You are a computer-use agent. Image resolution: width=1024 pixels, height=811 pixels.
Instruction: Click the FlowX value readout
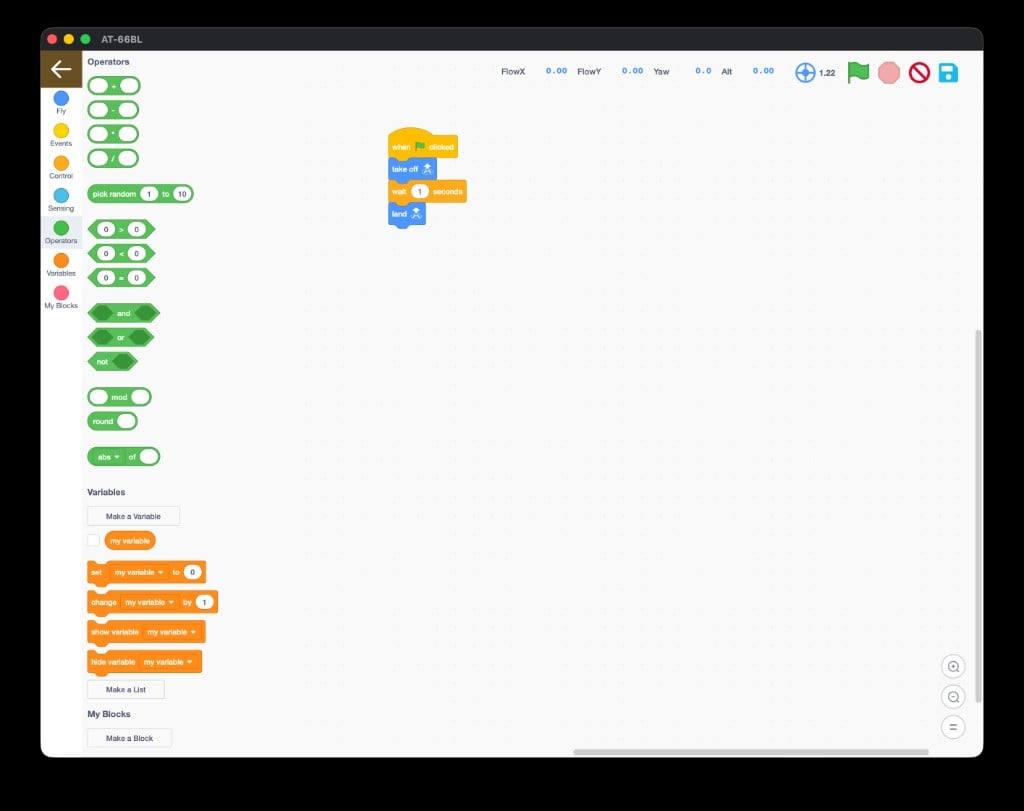tap(556, 71)
